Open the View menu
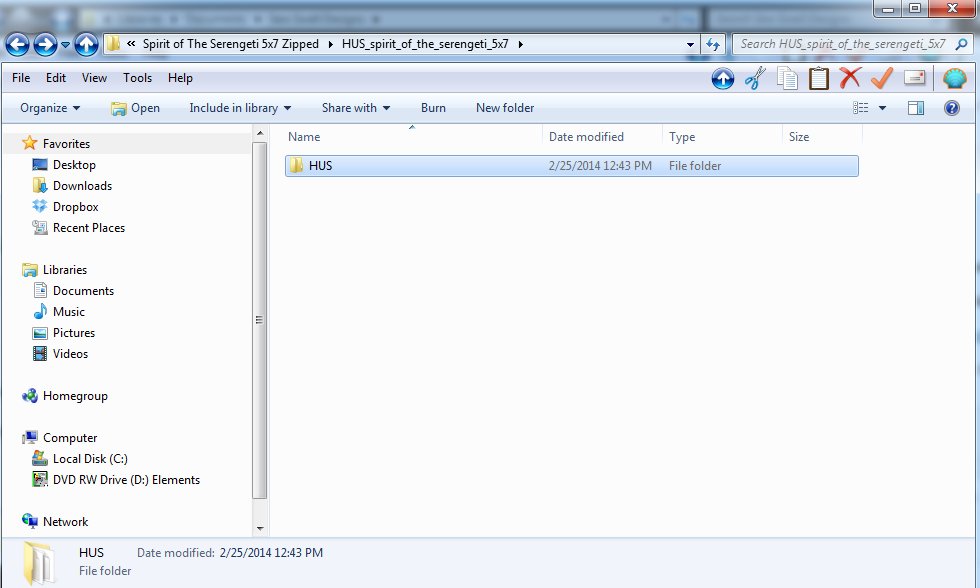The image size is (980, 588). click(x=94, y=78)
